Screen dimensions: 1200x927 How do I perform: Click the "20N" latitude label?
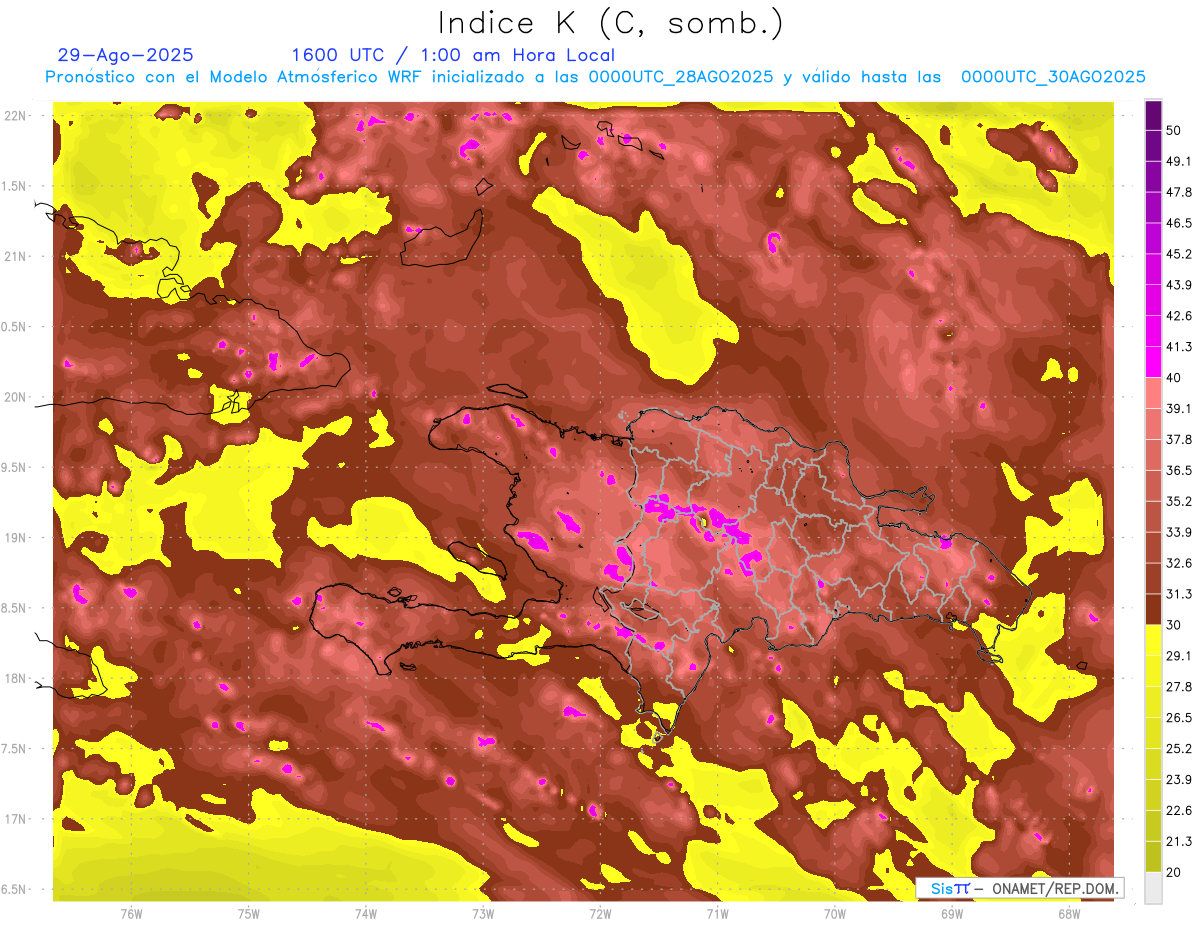click(15, 397)
